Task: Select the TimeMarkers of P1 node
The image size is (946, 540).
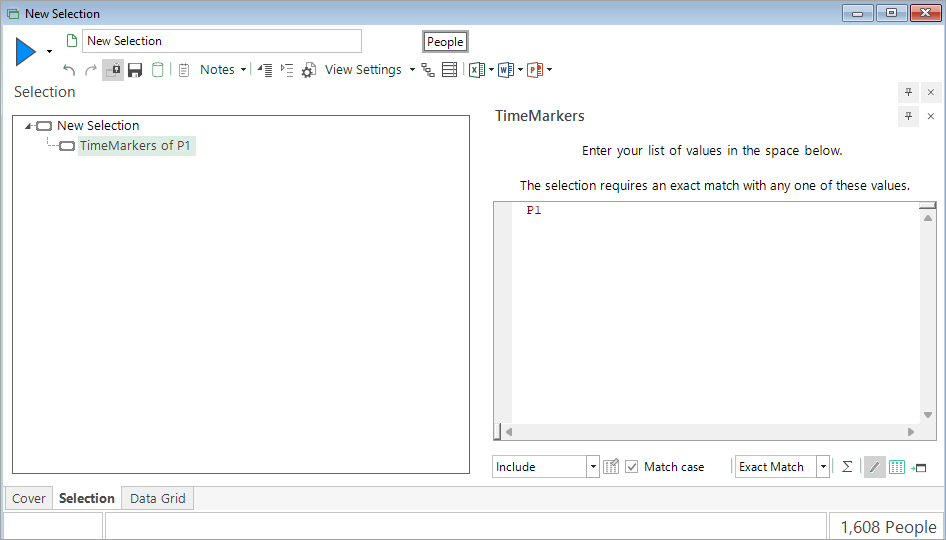Action: point(135,145)
